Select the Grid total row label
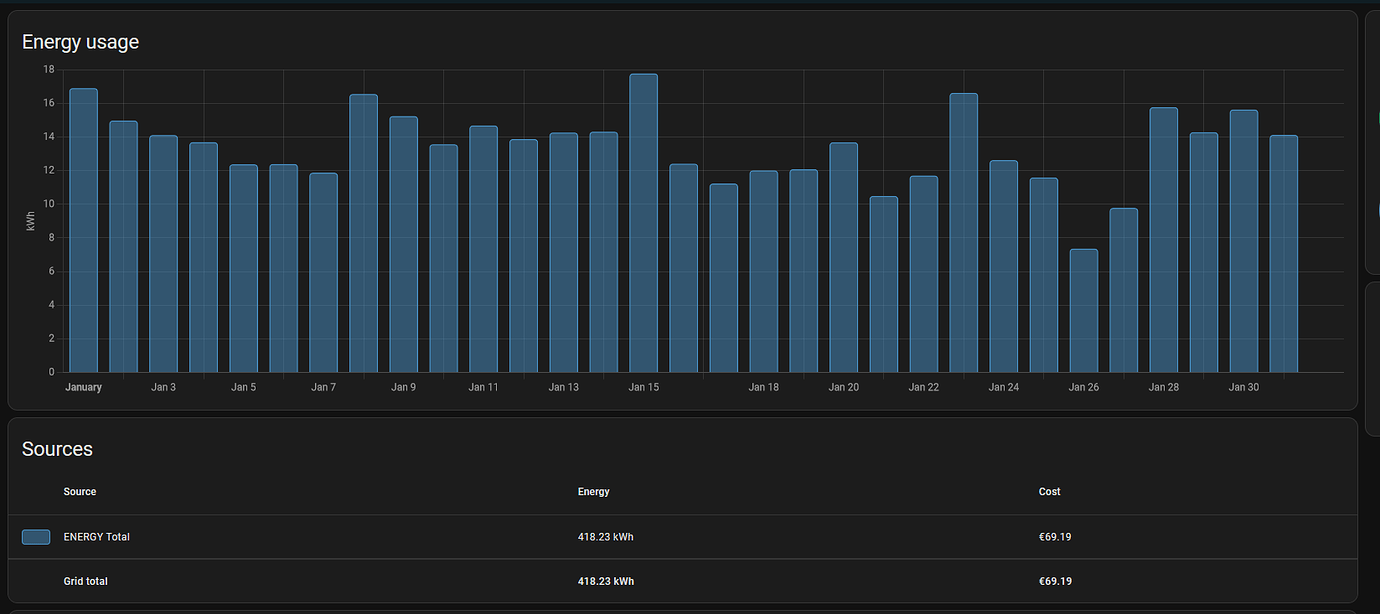This screenshot has height=614, width=1380. (x=85, y=581)
